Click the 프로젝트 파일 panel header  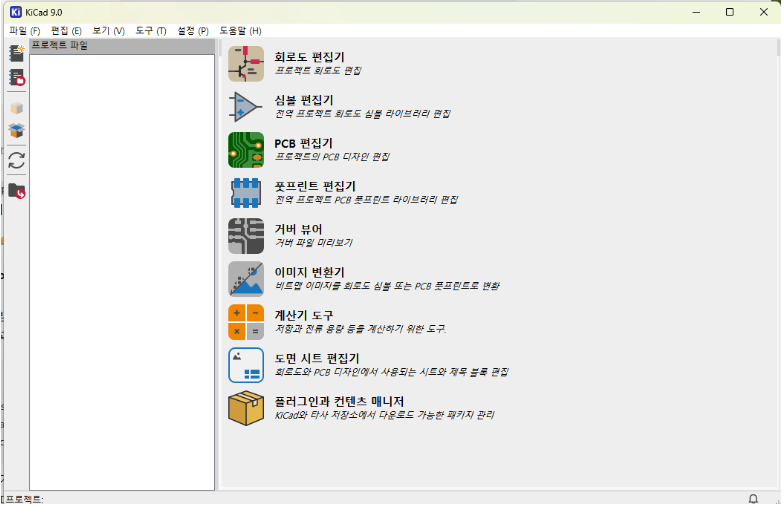point(122,46)
